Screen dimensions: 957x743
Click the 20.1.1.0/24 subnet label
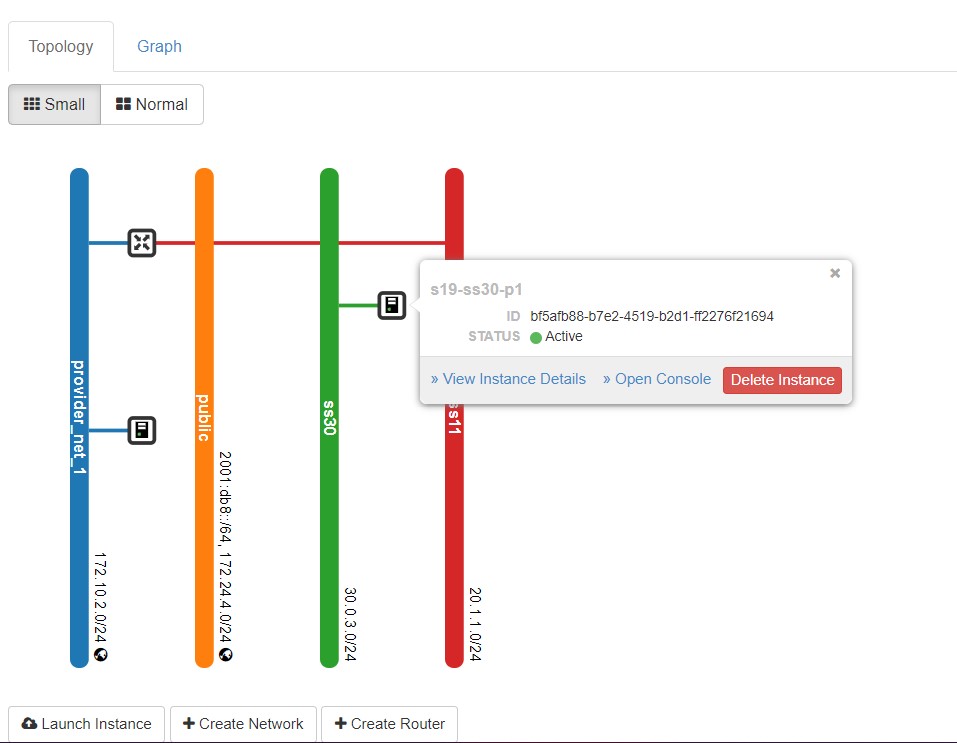point(475,624)
